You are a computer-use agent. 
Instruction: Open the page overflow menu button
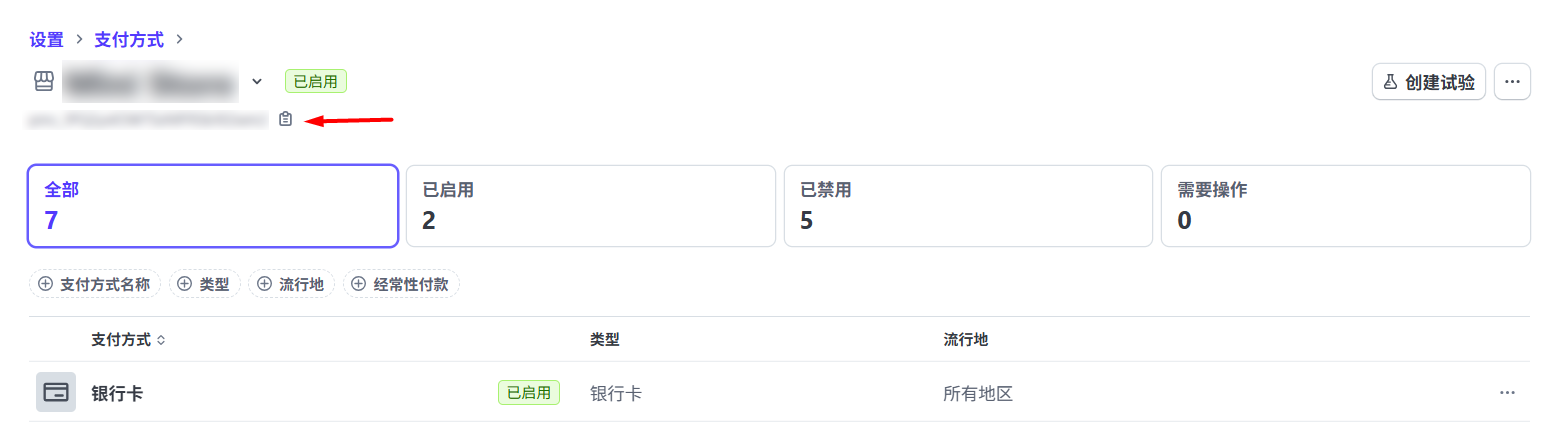click(x=1512, y=82)
